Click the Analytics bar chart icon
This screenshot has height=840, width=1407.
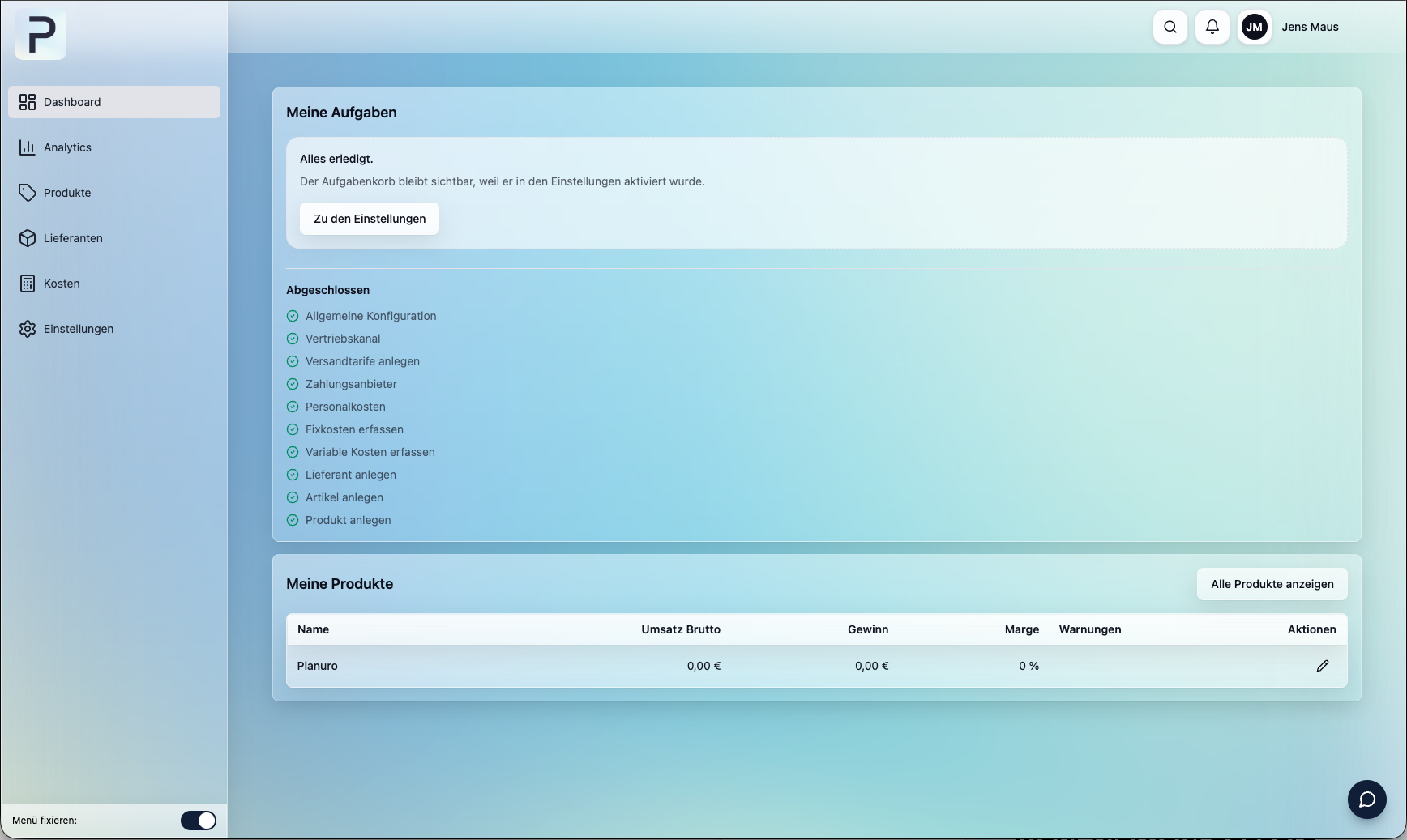pos(28,147)
